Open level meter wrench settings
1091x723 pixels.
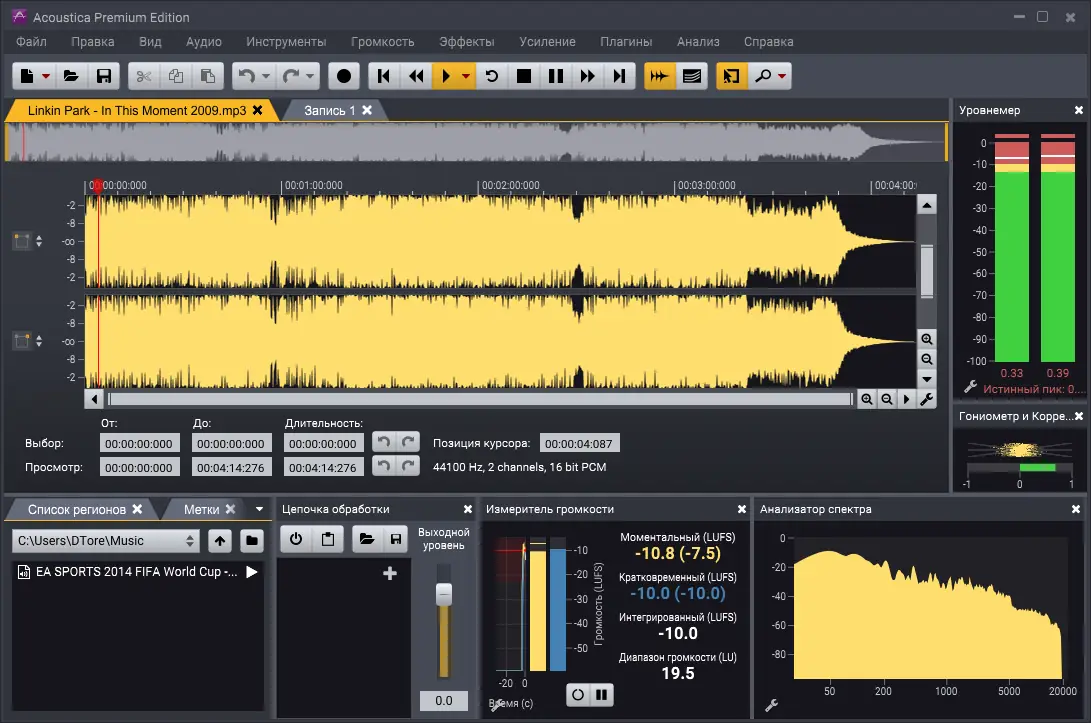click(x=970, y=386)
